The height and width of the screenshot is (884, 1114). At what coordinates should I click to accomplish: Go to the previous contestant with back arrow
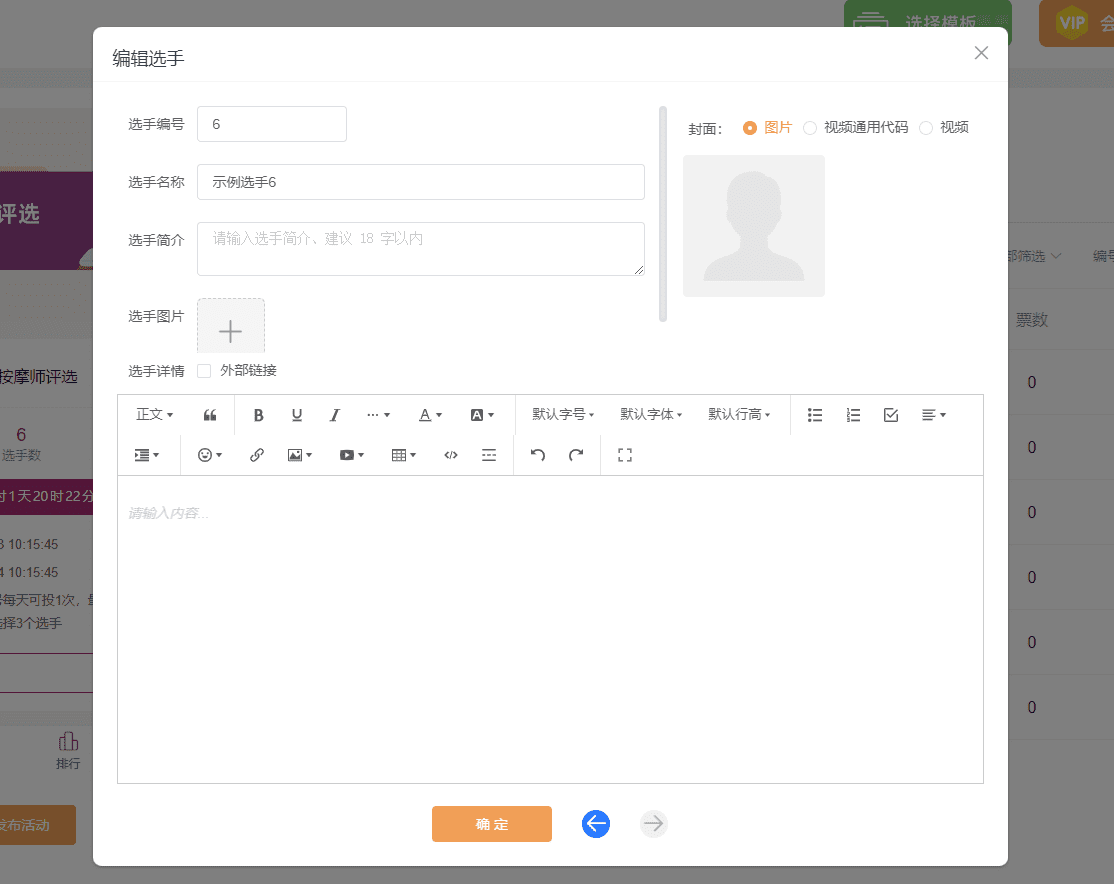[595, 823]
